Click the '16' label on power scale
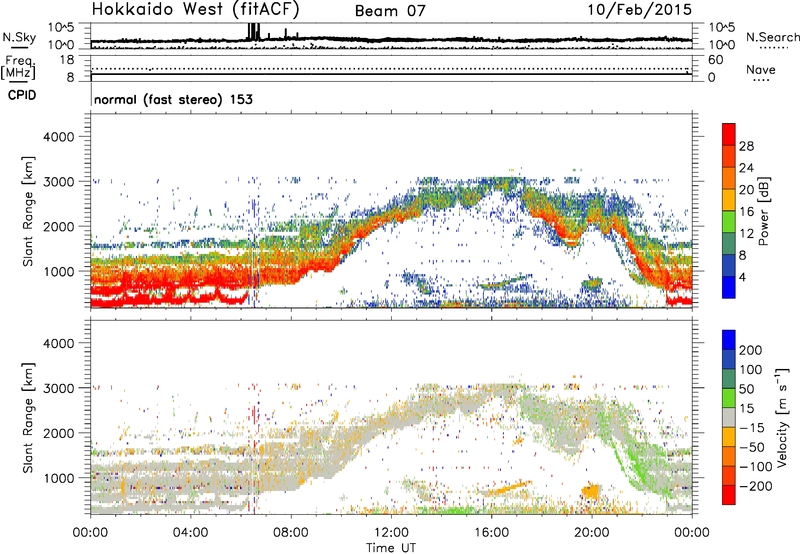 click(x=746, y=212)
